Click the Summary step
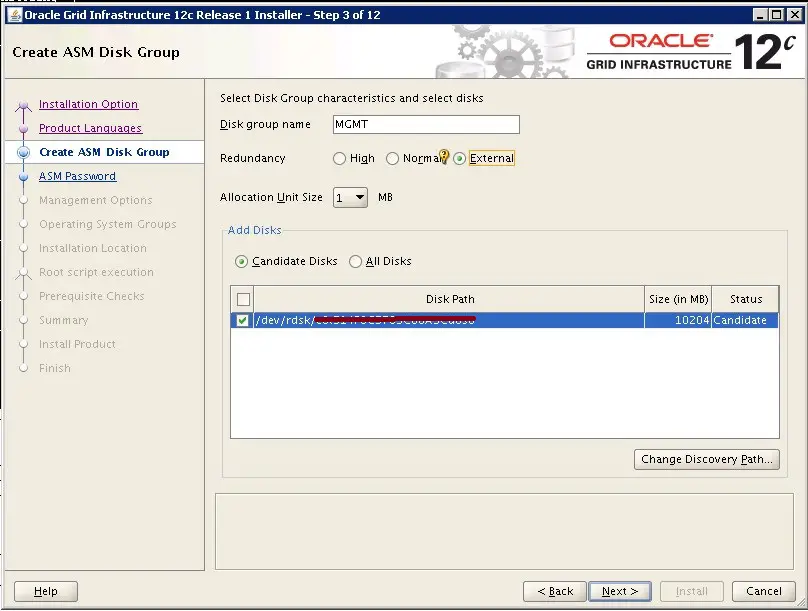 [x=64, y=320]
